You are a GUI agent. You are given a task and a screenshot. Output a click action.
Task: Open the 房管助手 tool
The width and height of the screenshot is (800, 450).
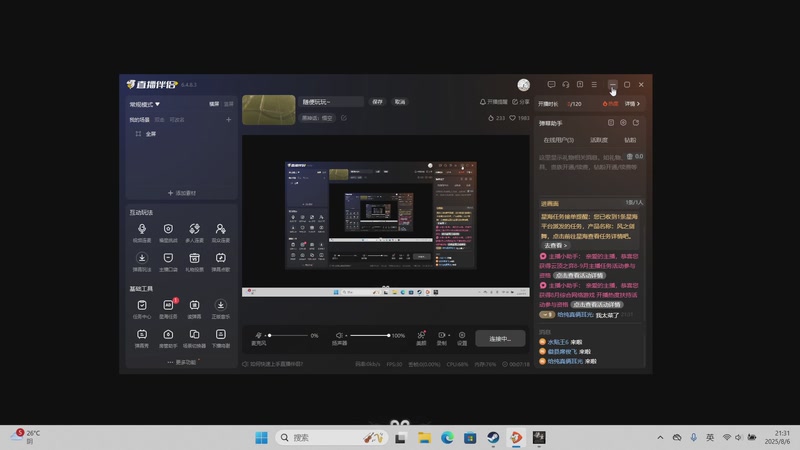168,338
